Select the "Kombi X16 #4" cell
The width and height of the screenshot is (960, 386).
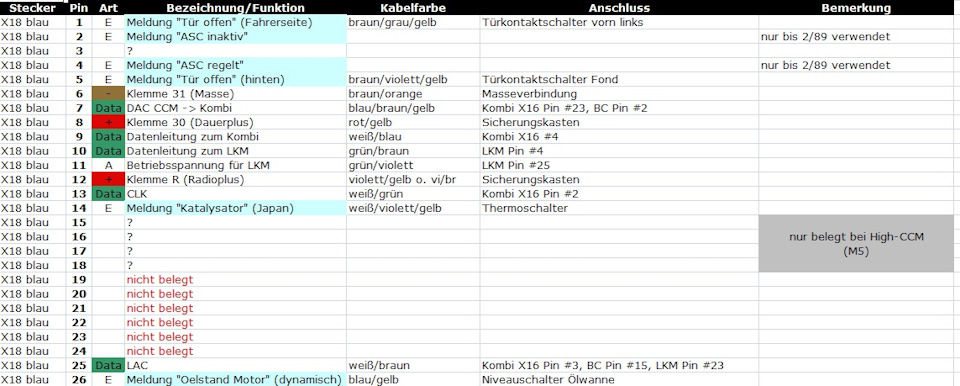coord(619,137)
